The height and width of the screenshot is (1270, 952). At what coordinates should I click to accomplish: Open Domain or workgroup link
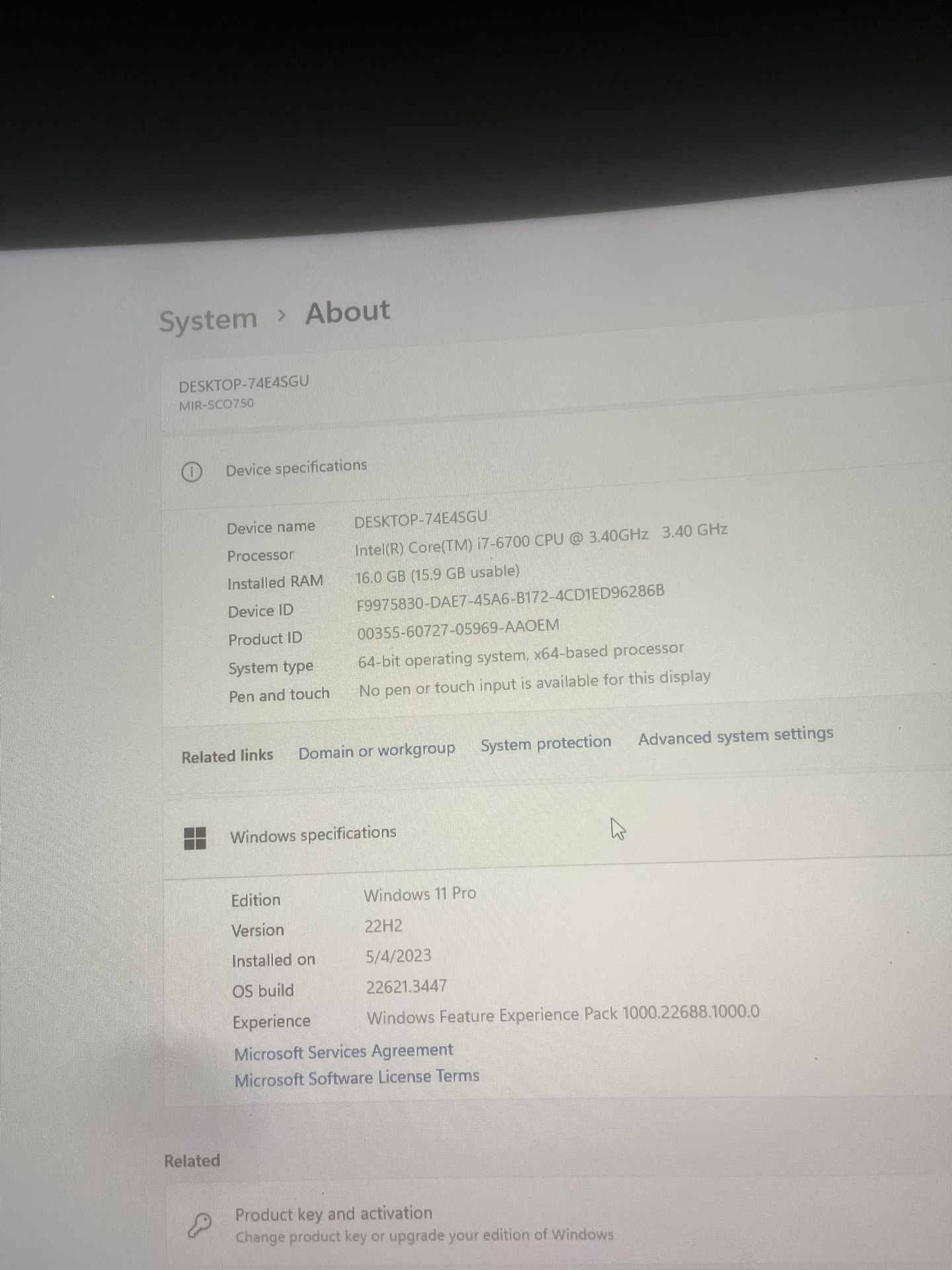coord(377,751)
